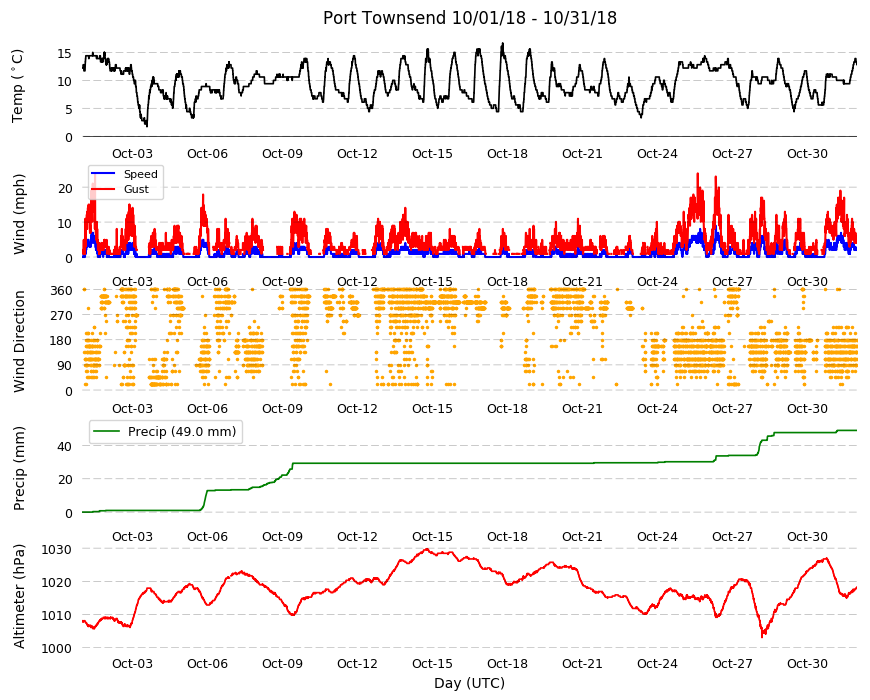The width and height of the screenshot is (870, 700).
Task: Click the 1000 tick on altimeter axis
Action: 57,648
